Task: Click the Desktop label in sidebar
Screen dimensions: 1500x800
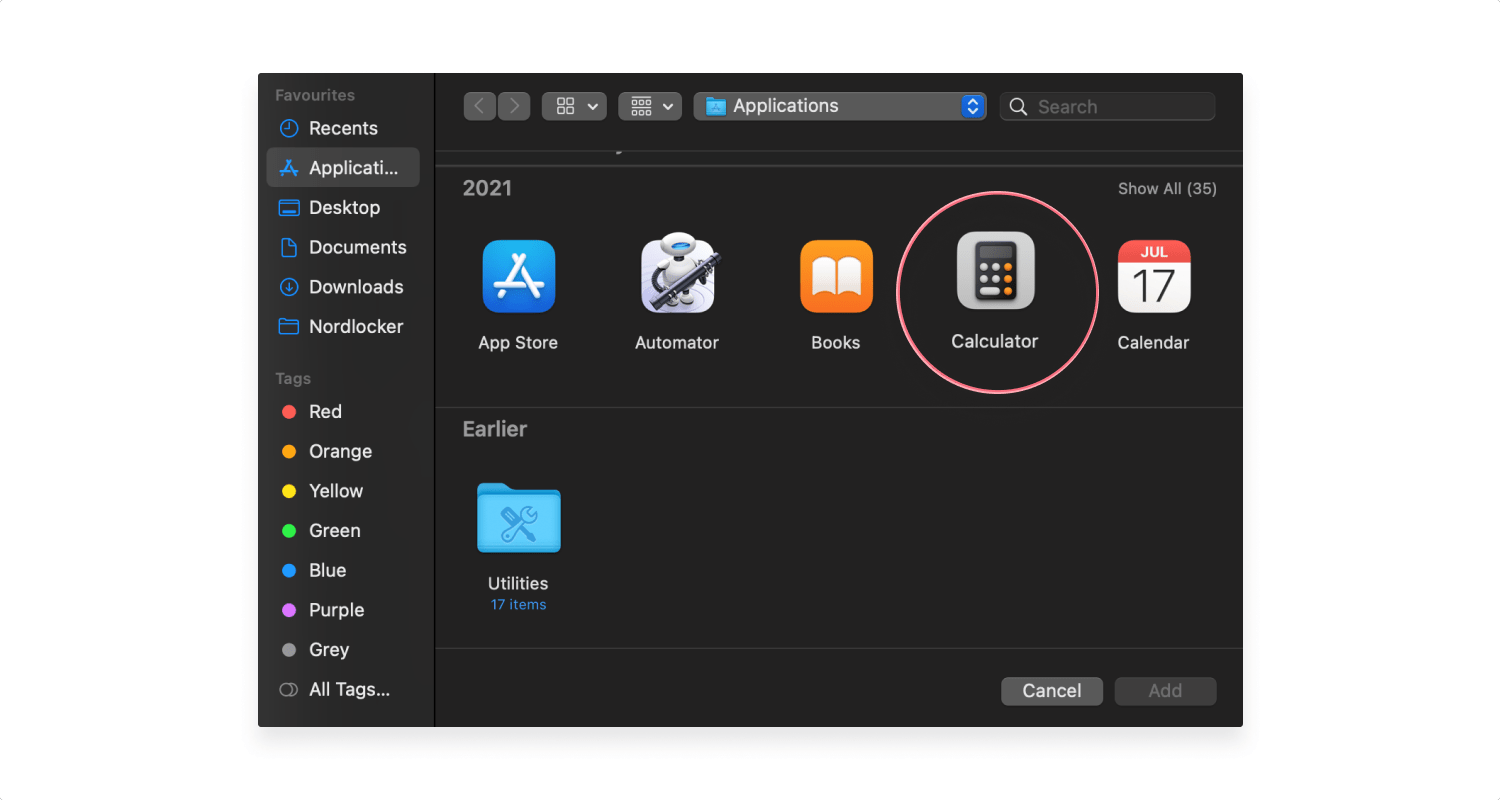Action: [345, 208]
